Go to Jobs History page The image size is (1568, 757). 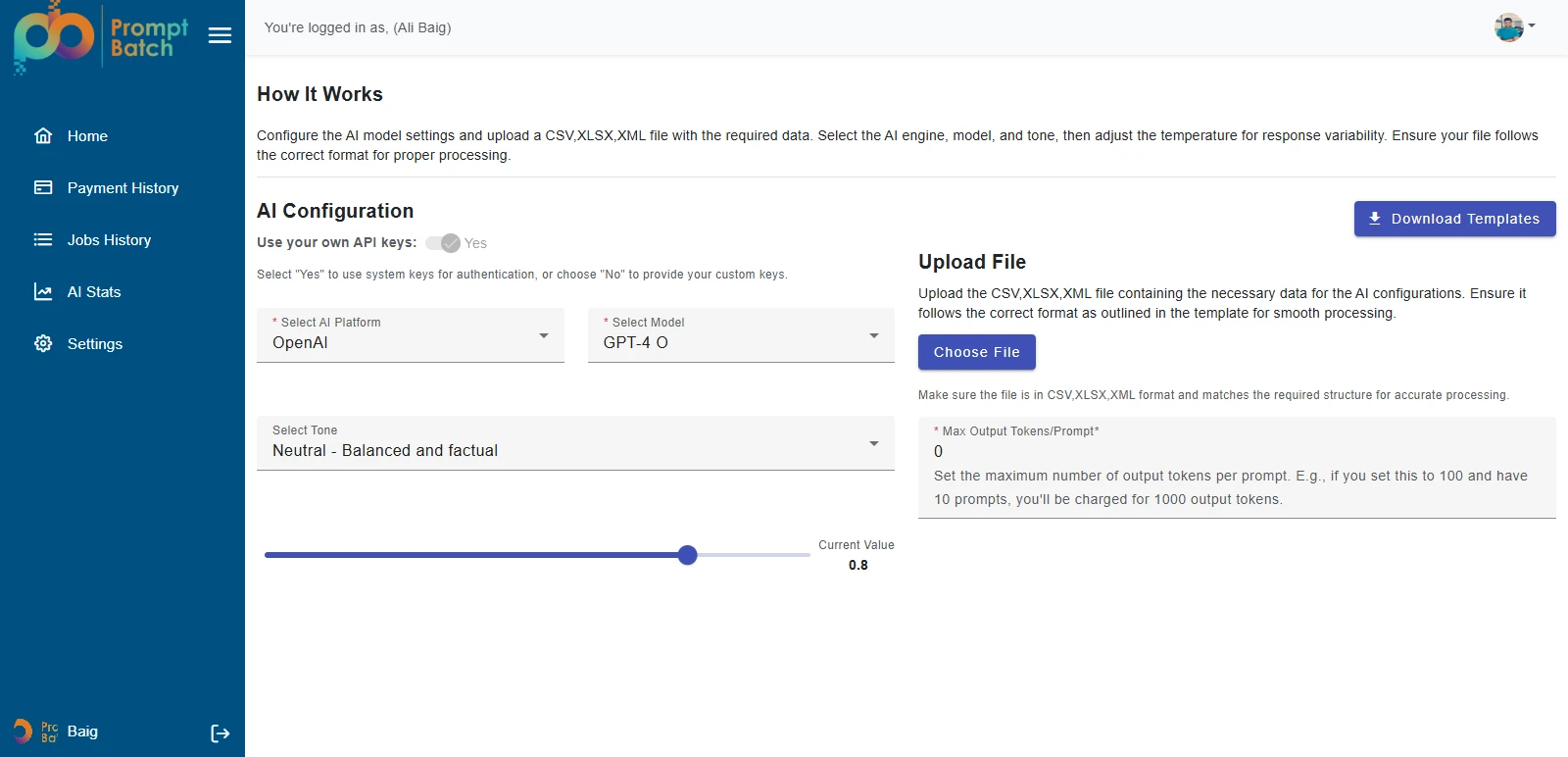(x=109, y=240)
